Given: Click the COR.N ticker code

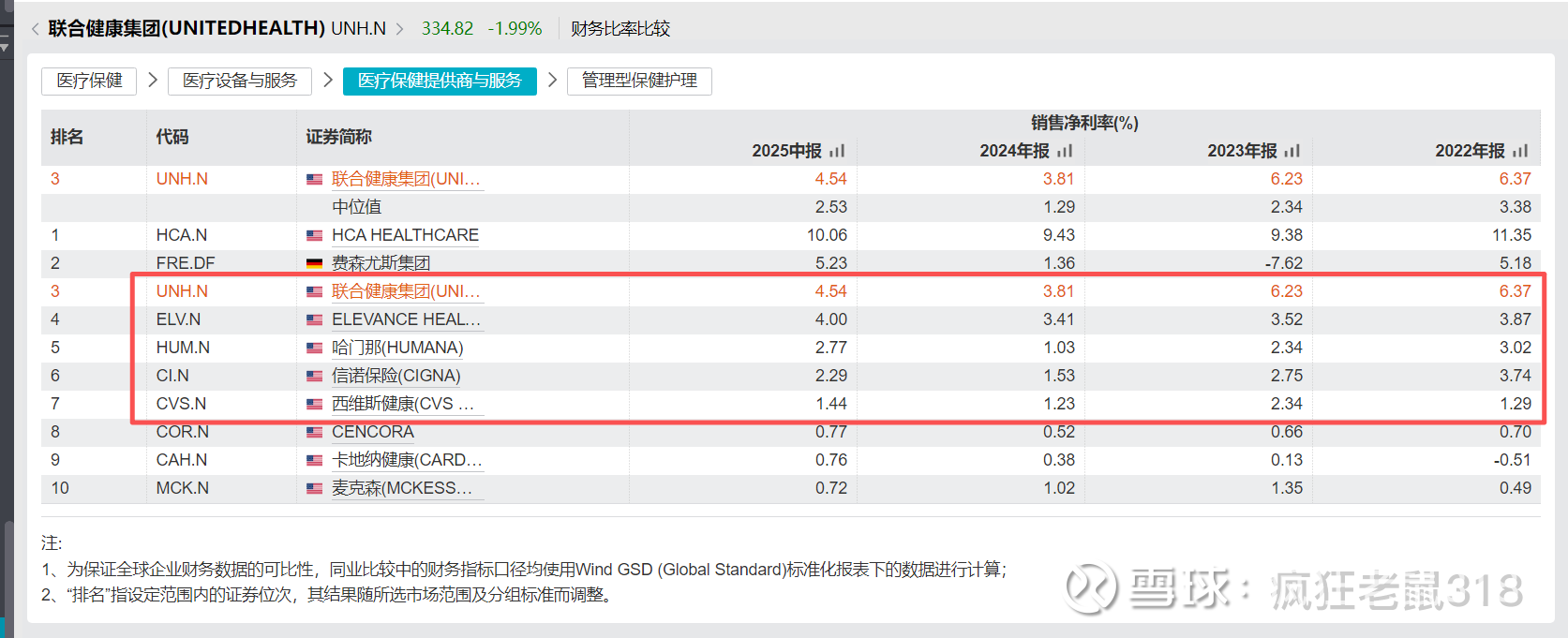Looking at the screenshot, I should (183, 432).
